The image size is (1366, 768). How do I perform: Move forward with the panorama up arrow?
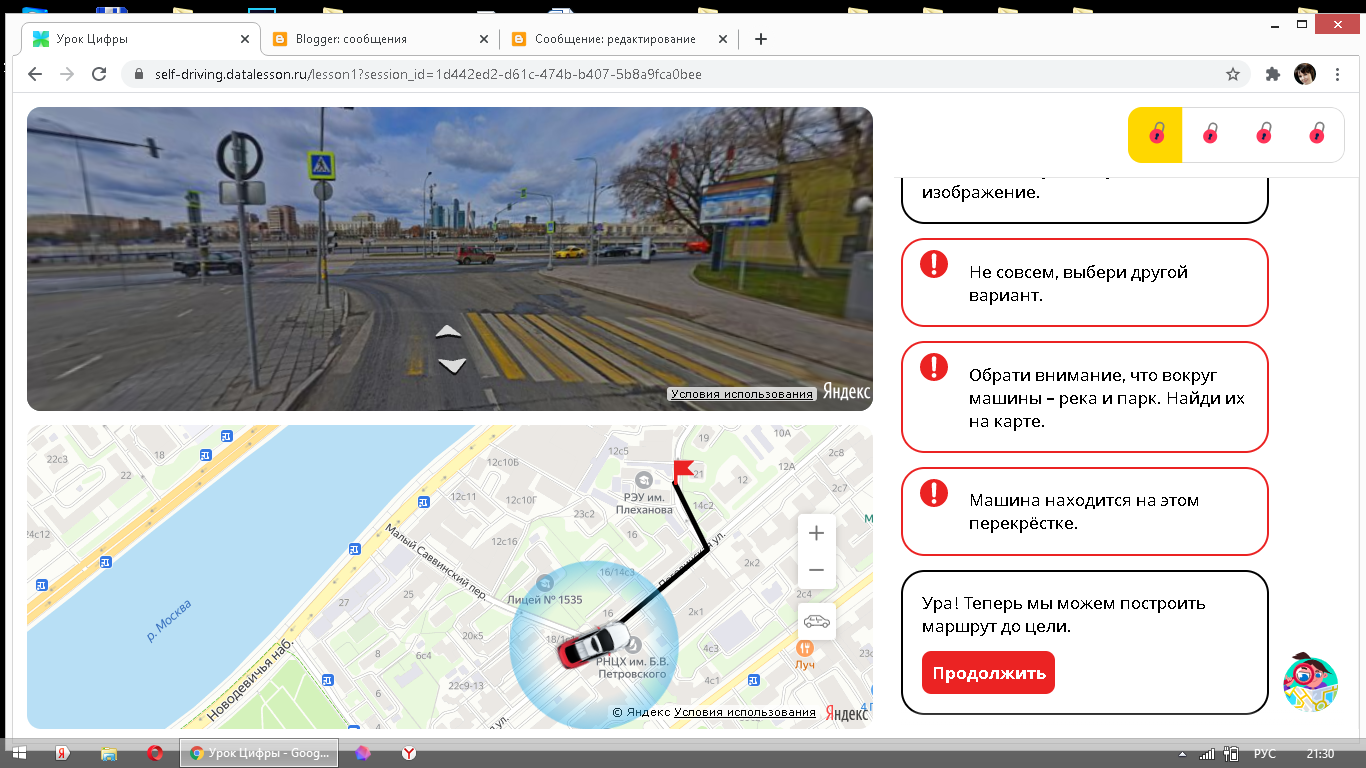click(x=448, y=331)
